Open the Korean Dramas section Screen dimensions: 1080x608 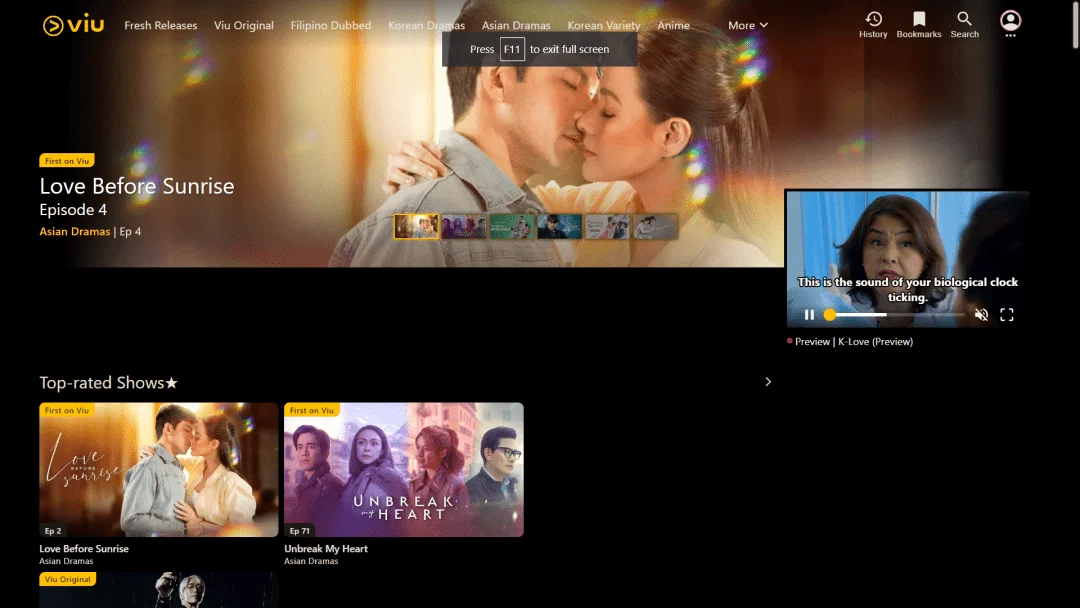click(x=426, y=25)
